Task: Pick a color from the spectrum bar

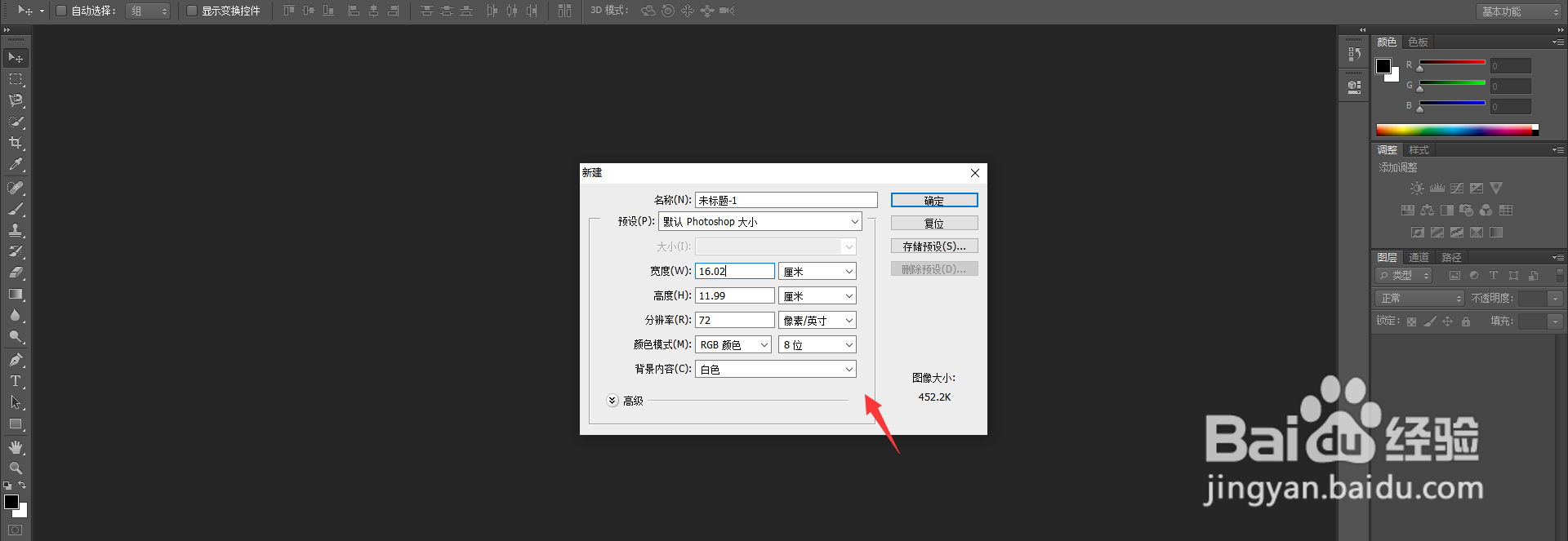Action: [1457, 130]
